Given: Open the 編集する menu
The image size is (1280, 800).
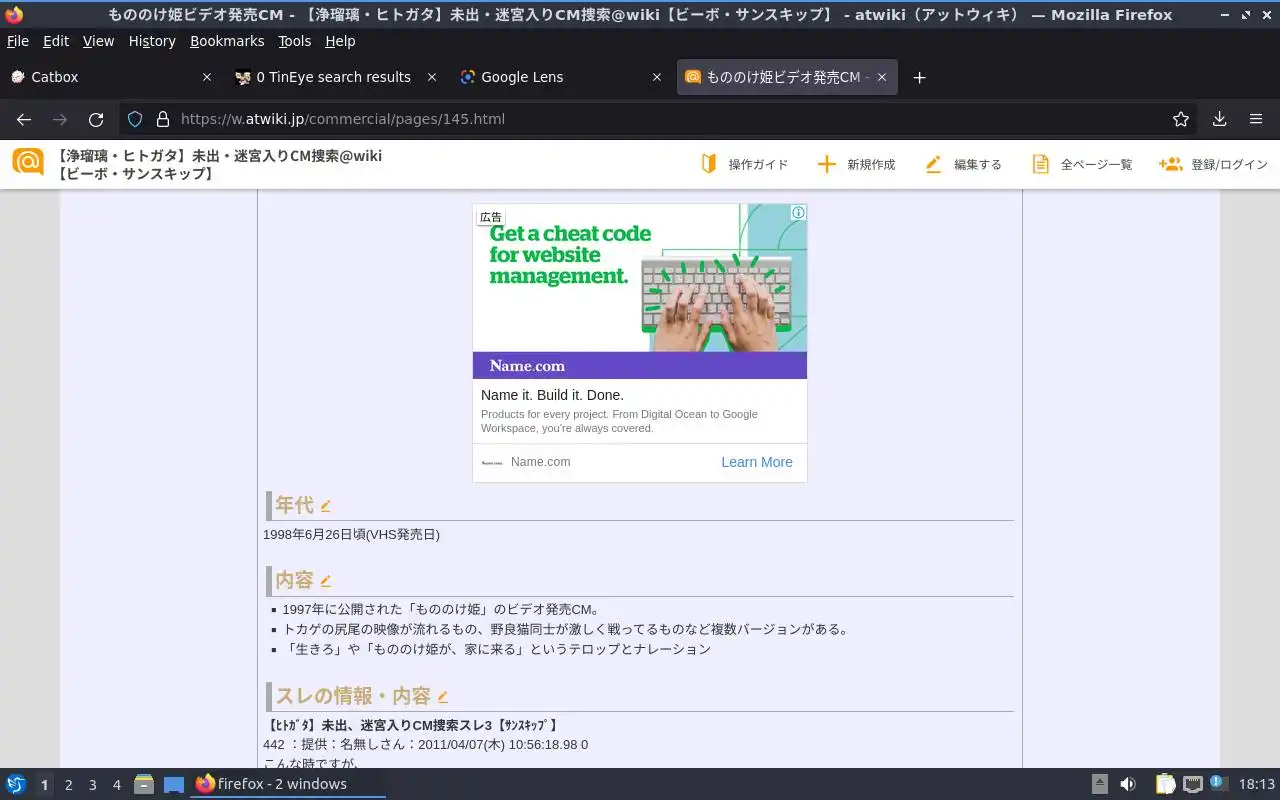Looking at the screenshot, I should click(x=963, y=164).
